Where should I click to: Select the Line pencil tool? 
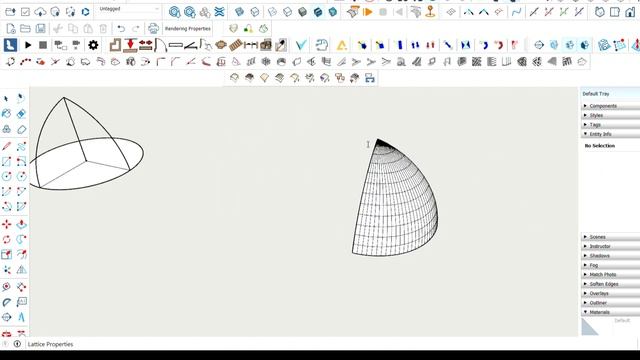tap(7, 146)
